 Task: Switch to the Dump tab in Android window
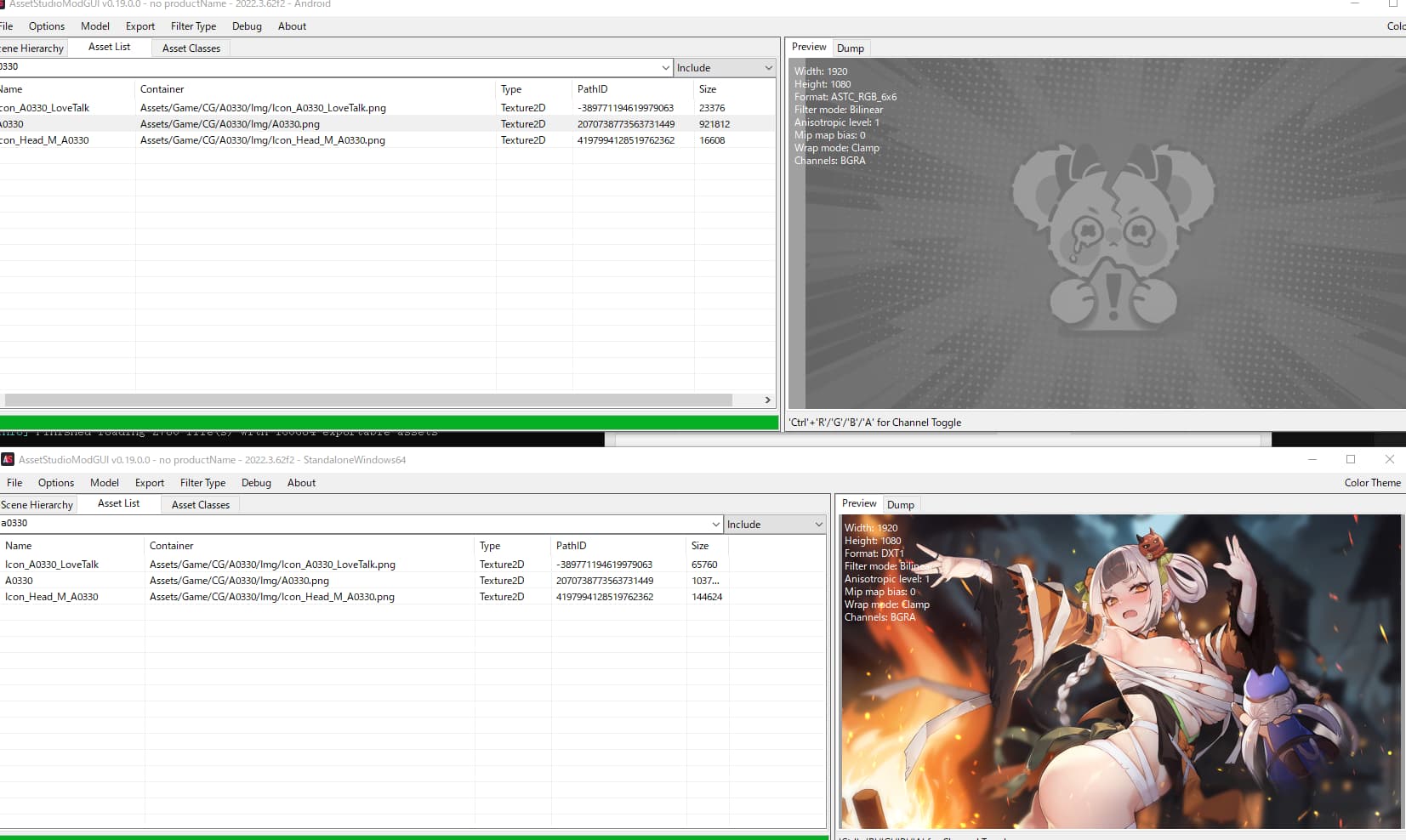tap(850, 48)
